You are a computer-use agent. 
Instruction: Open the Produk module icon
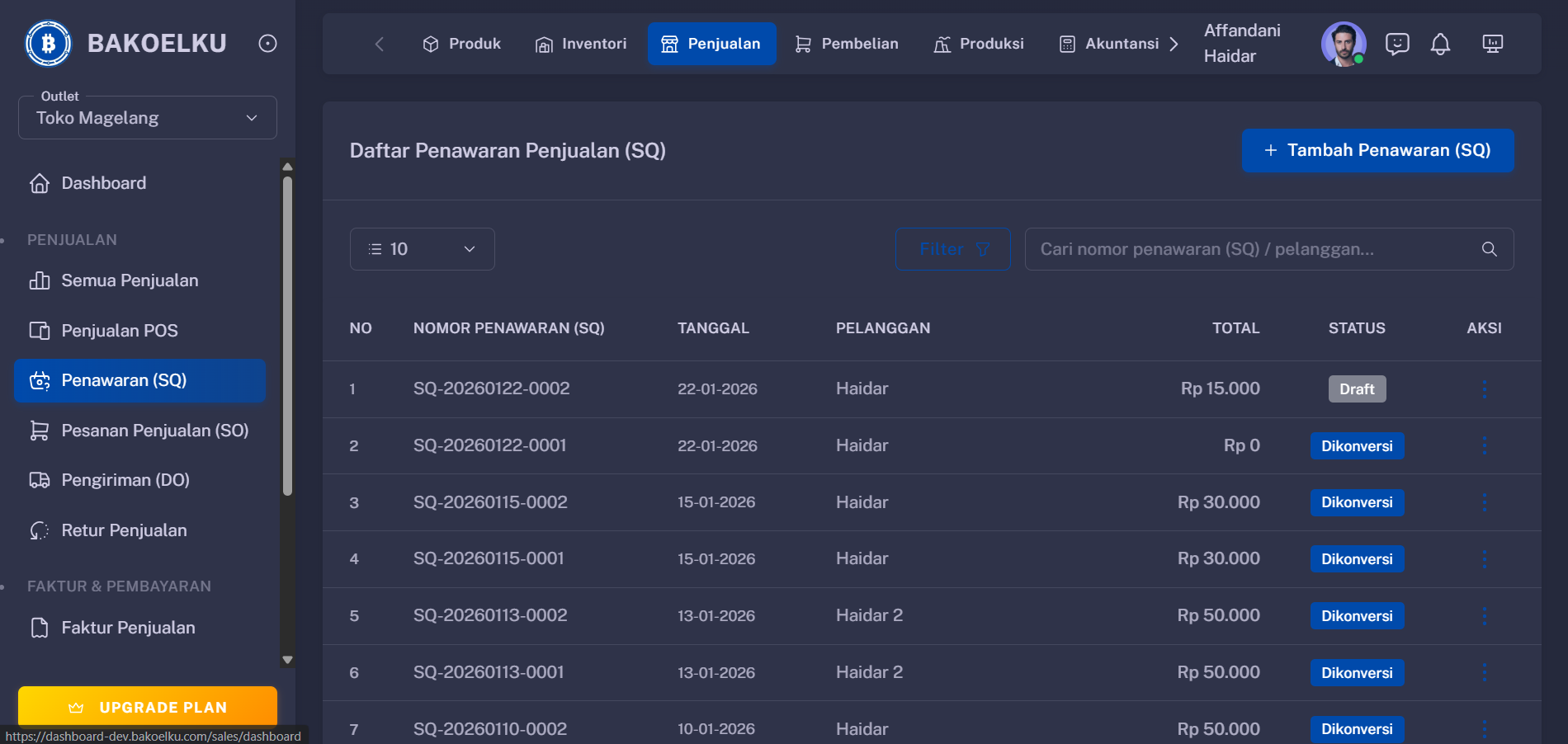click(431, 44)
